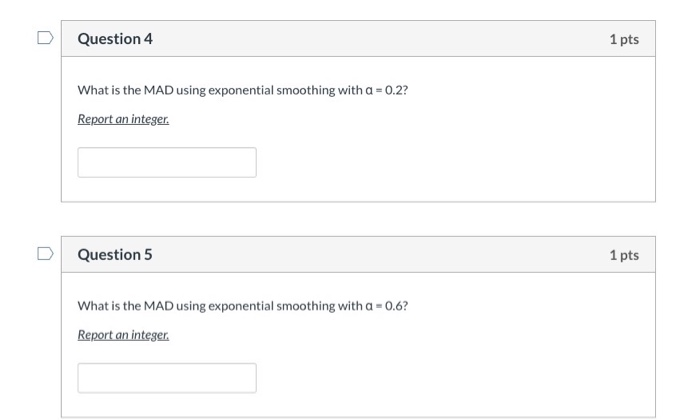Click the Question 5 answer field

(x=167, y=377)
